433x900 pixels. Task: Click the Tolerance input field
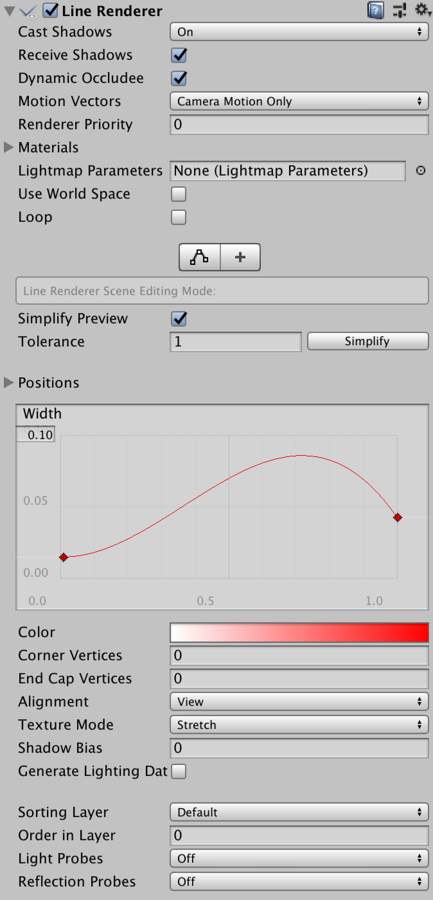pos(235,342)
